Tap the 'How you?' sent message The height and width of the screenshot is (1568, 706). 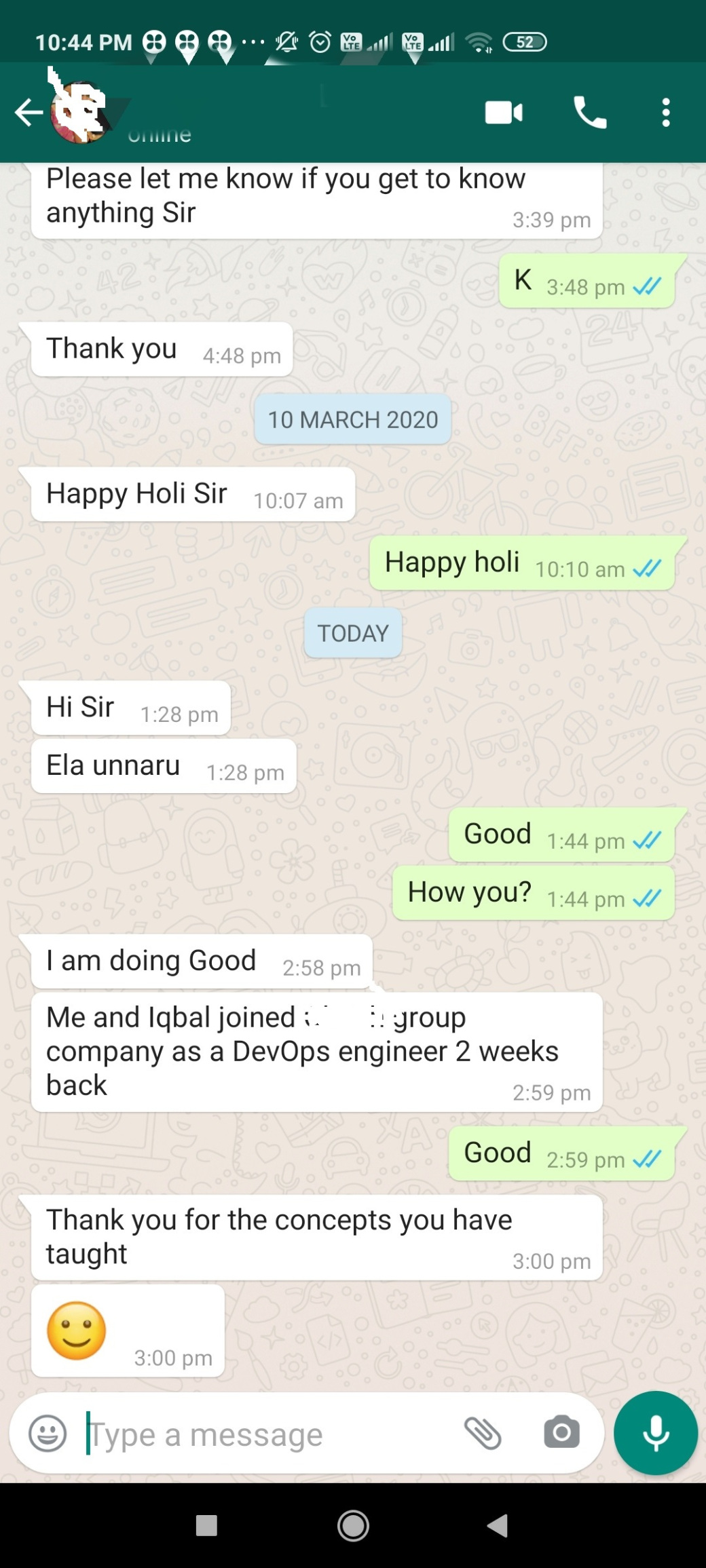tap(534, 893)
